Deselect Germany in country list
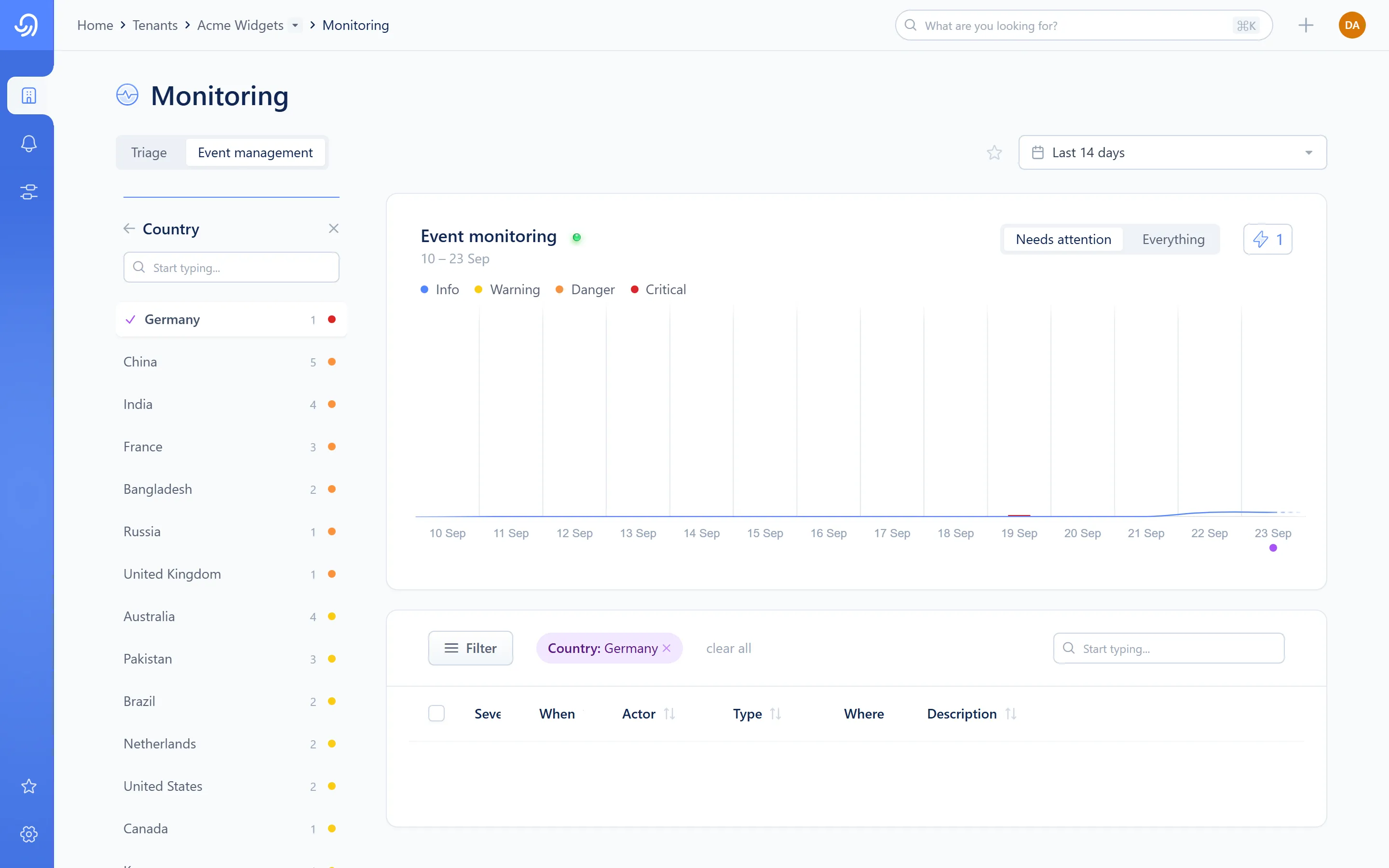Image resolution: width=1389 pixels, height=868 pixels. (231, 319)
